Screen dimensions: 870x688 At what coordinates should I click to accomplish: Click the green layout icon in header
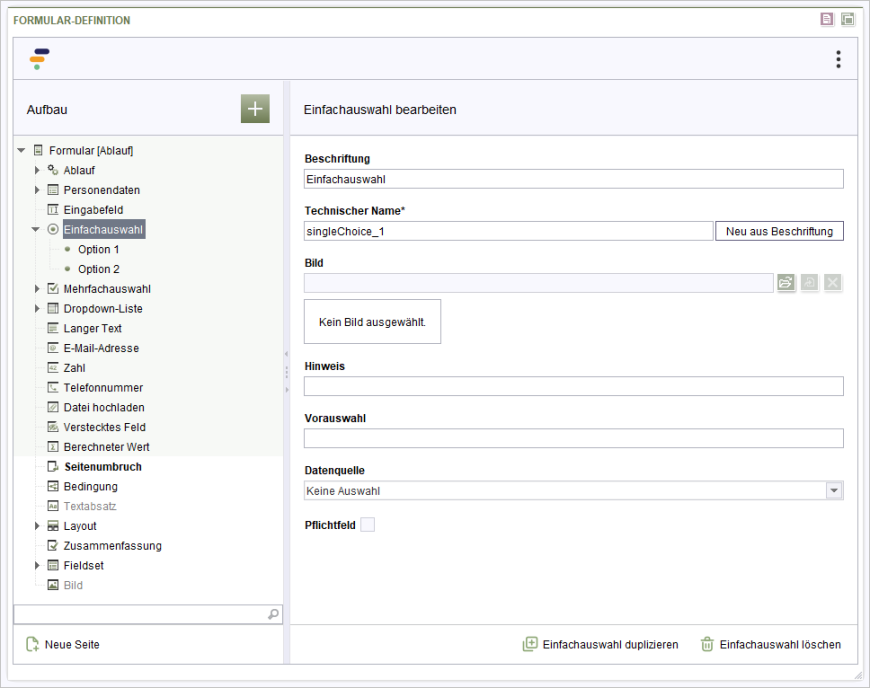coord(848,19)
